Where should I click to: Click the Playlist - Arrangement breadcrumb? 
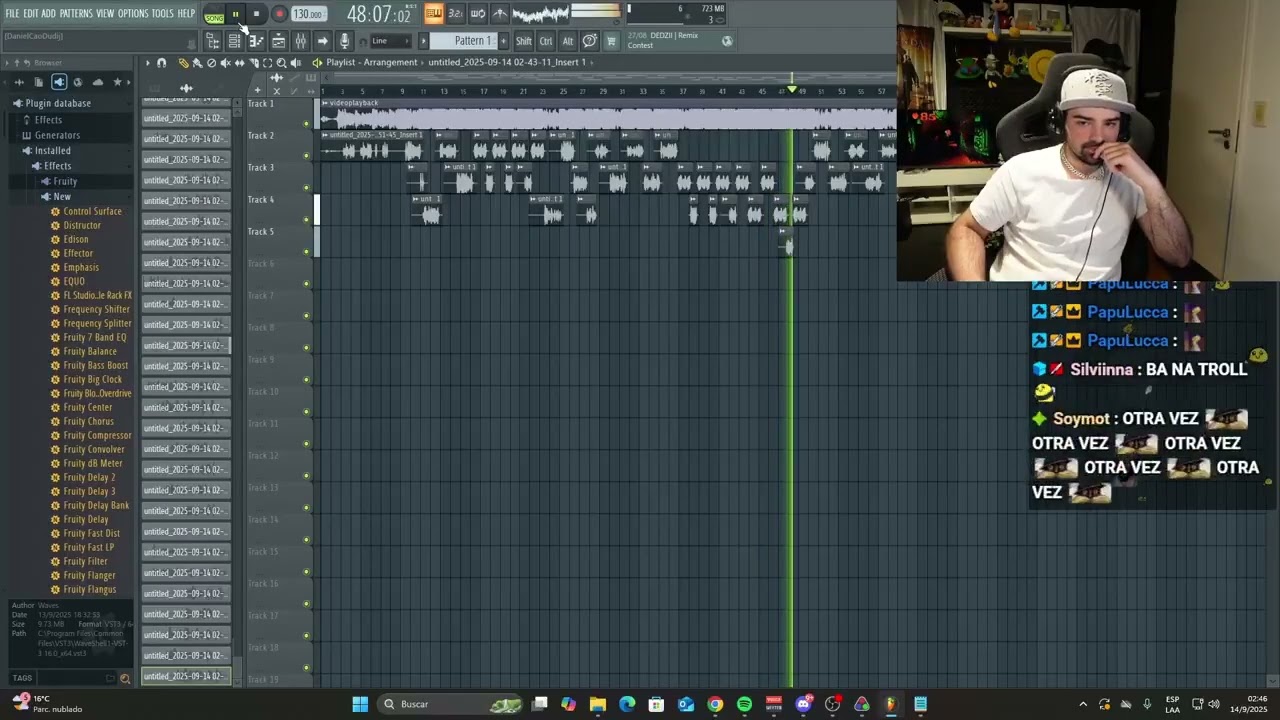pyautogui.click(x=371, y=62)
